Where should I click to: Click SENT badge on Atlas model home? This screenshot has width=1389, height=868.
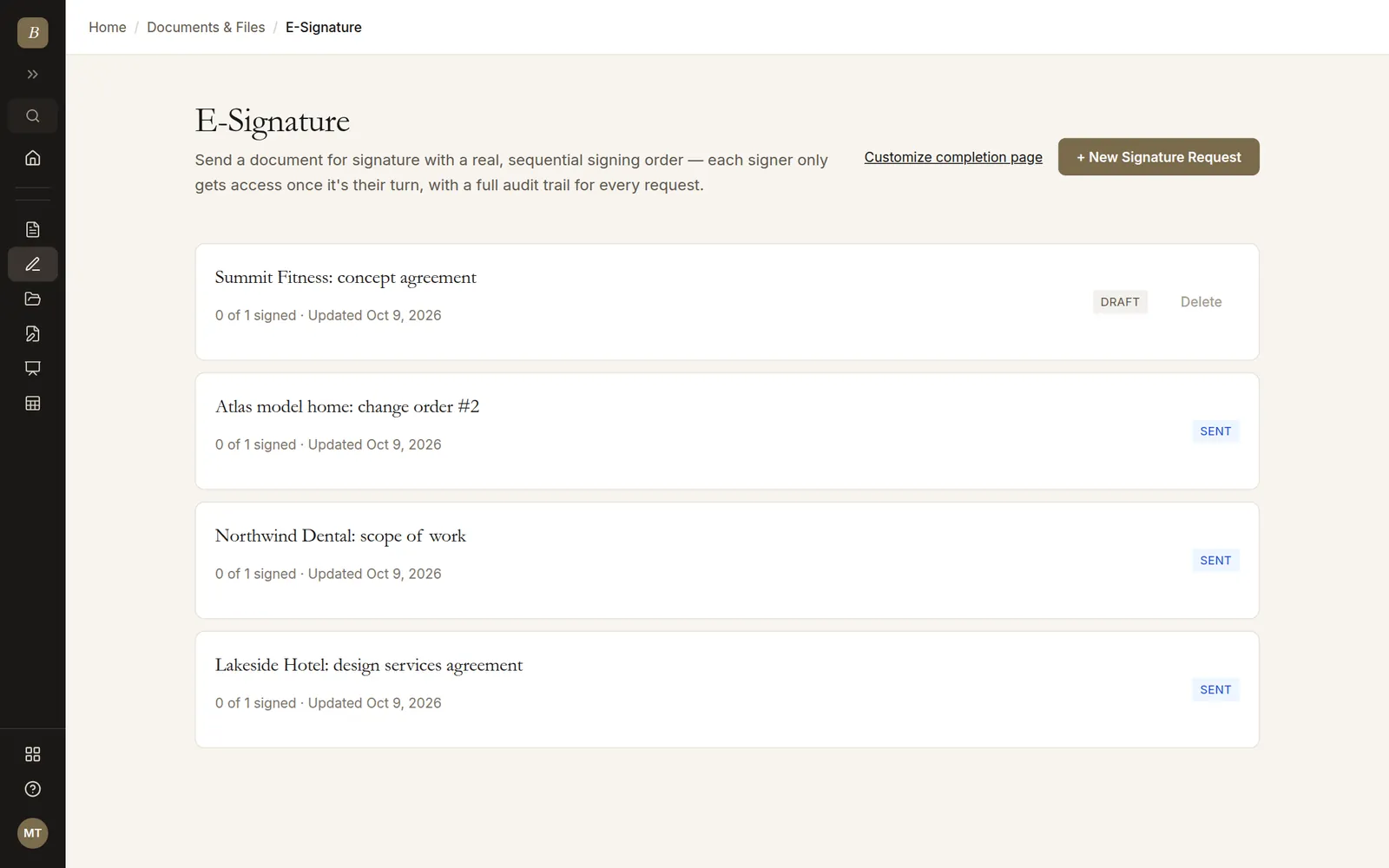(x=1215, y=431)
